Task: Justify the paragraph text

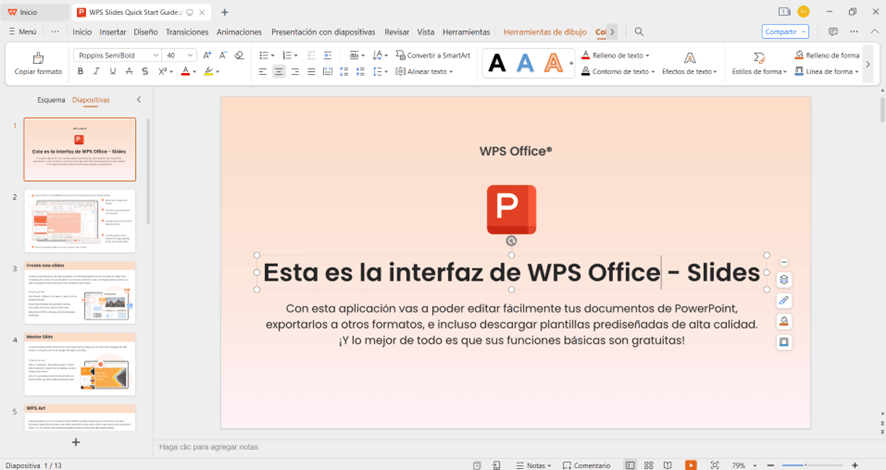Action: point(311,72)
